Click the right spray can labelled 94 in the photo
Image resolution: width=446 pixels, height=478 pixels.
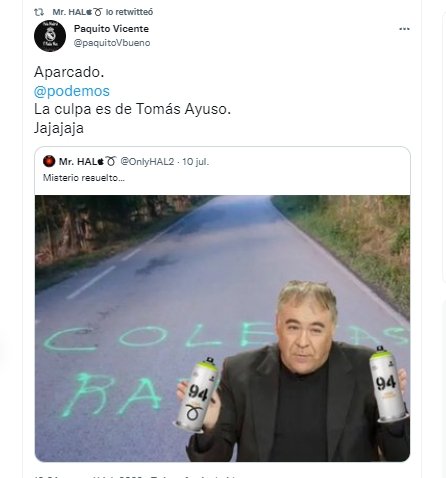click(387, 383)
